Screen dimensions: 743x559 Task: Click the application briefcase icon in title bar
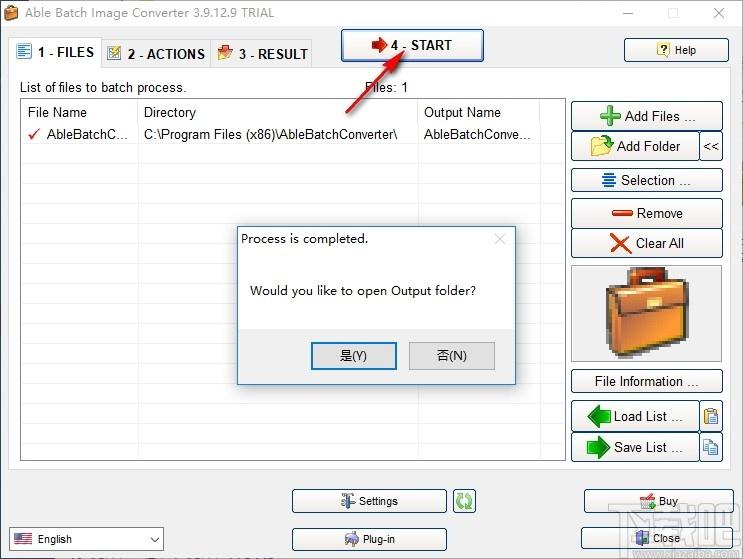[x=11, y=13]
